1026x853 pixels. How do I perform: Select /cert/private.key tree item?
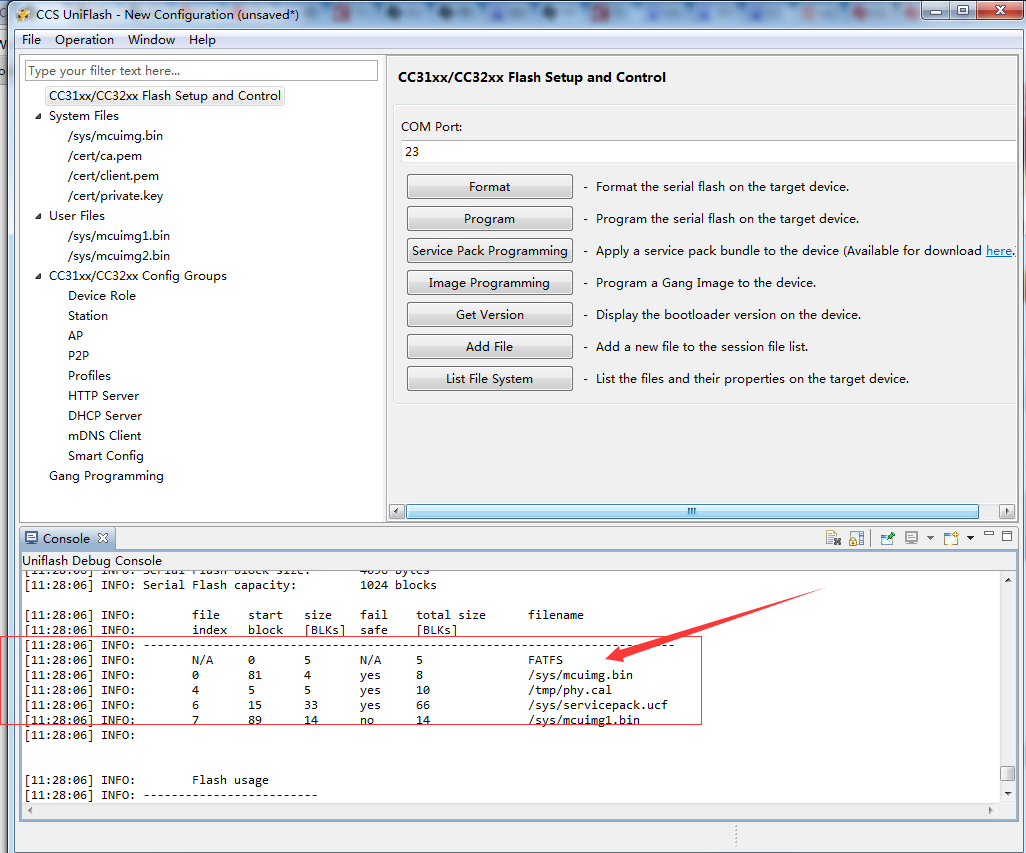(115, 196)
